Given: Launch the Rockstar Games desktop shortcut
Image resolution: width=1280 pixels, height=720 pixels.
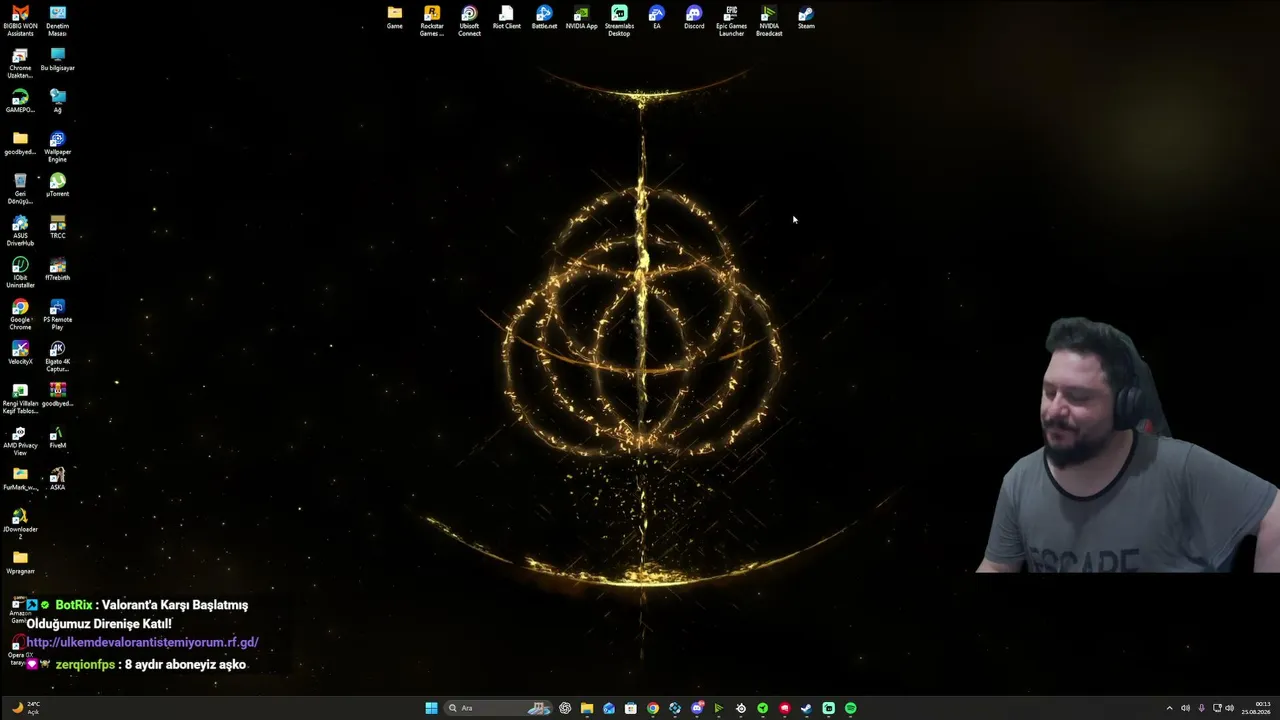Looking at the screenshot, I should [432, 21].
